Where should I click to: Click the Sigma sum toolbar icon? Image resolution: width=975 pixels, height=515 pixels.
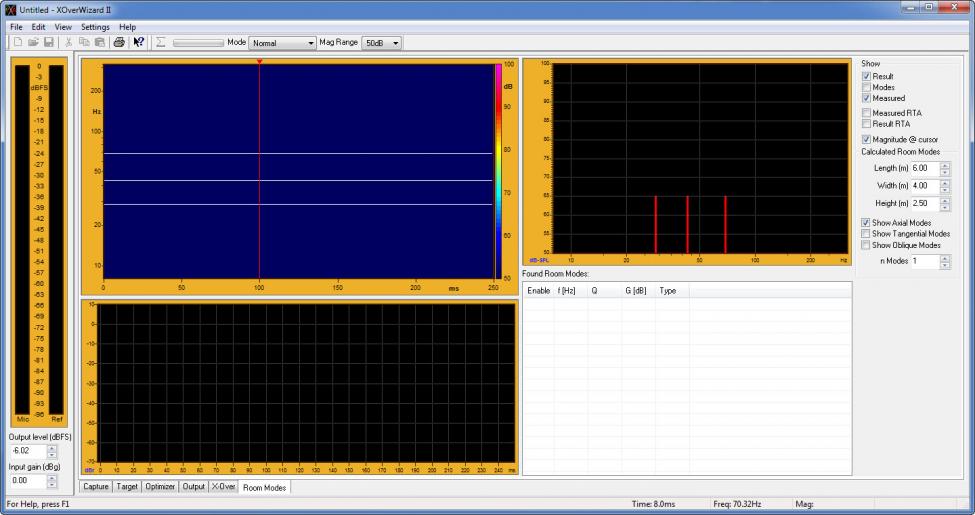[160, 43]
